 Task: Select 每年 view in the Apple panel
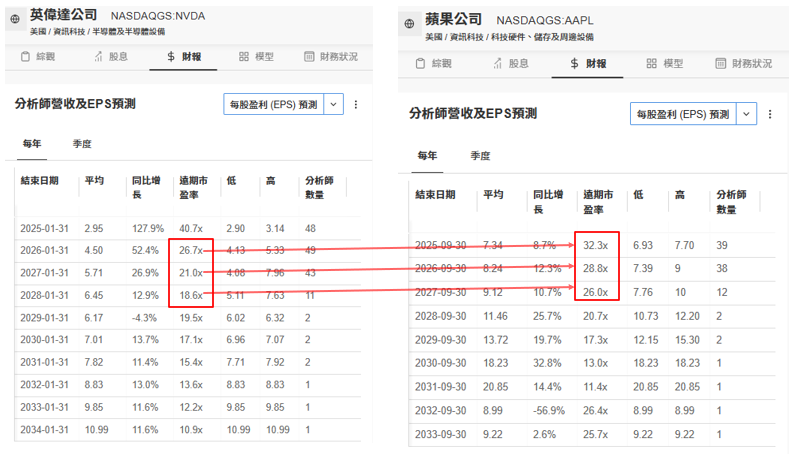click(x=427, y=156)
